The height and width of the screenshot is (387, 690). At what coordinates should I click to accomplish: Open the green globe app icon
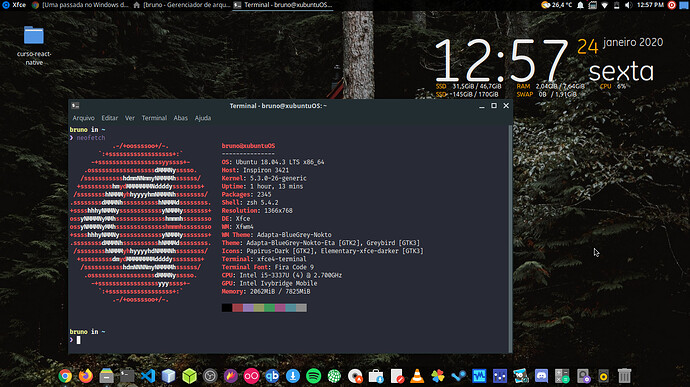(x=334, y=376)
